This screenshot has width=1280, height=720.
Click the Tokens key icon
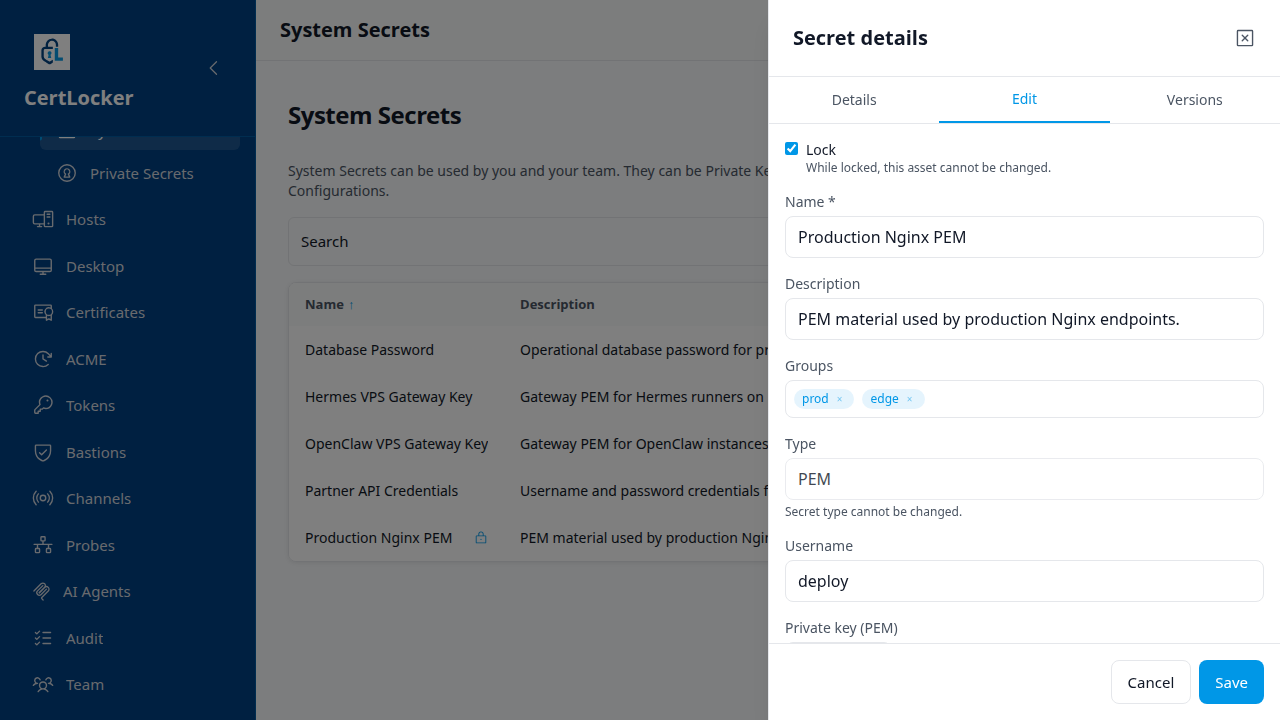point(43,406)
